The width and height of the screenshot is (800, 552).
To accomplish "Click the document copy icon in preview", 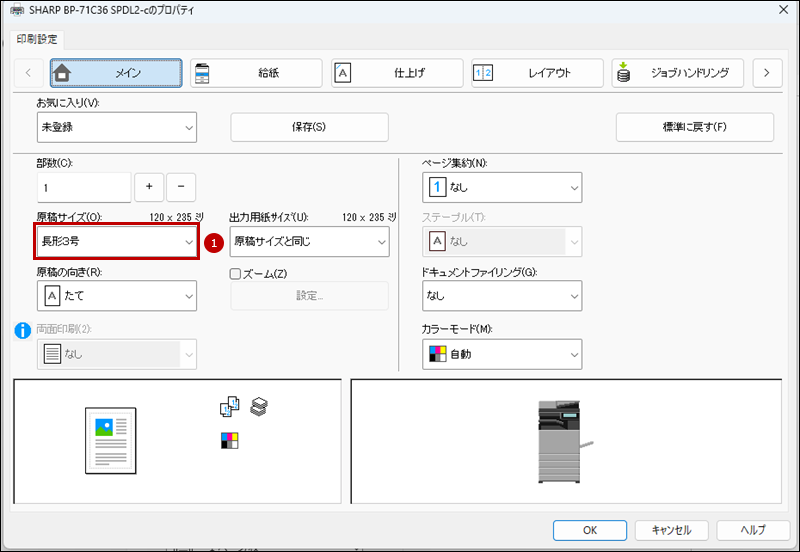I will click(230, 406).
